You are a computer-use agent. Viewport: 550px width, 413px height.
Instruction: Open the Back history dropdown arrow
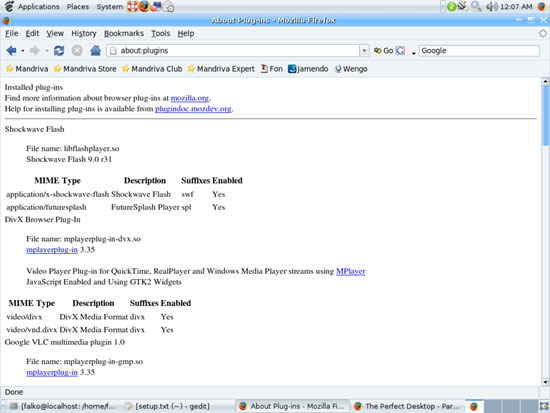point(22,51)
